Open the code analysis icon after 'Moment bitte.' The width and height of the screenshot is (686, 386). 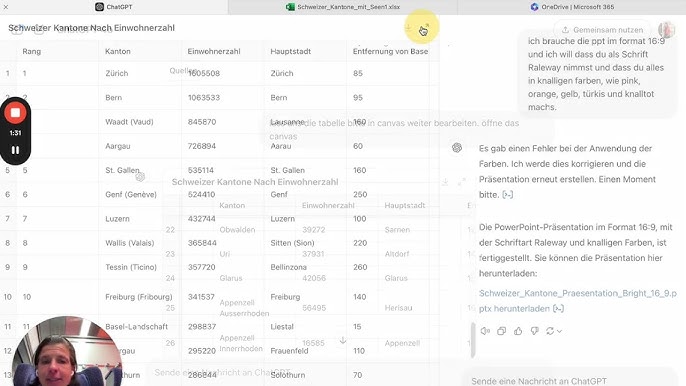point(508,195)
